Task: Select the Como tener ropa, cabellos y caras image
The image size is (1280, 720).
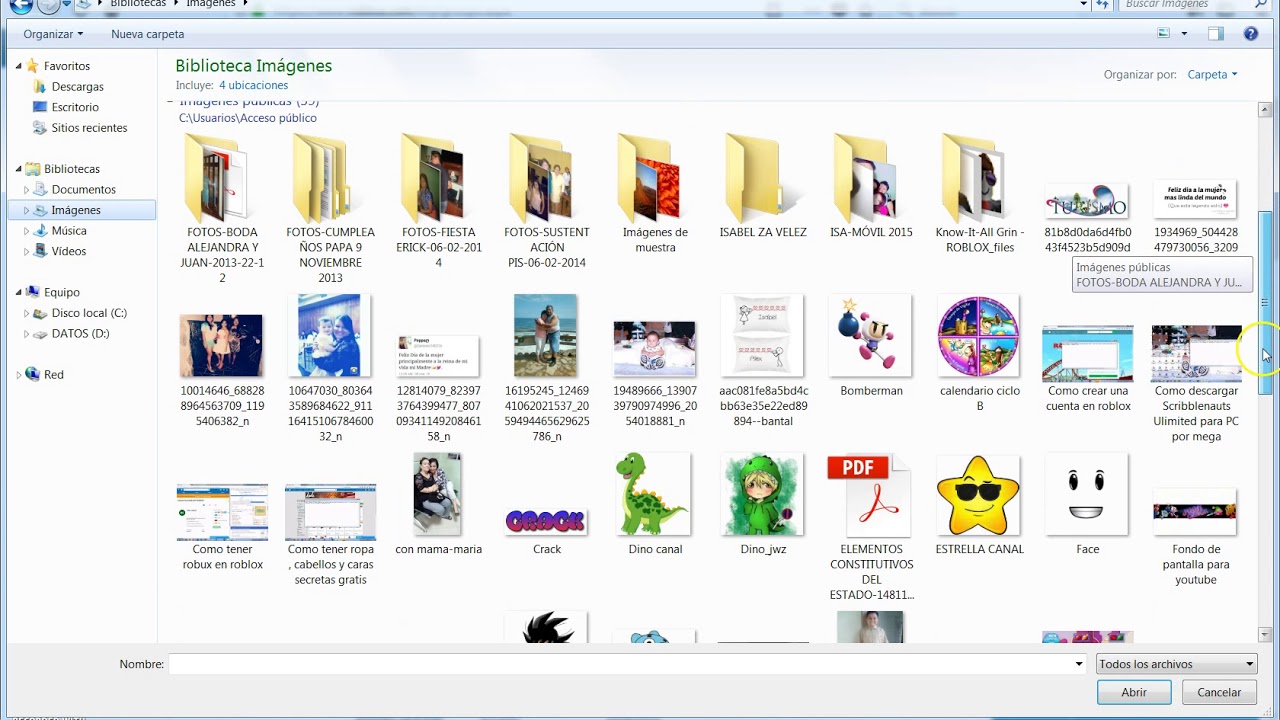Action: click(330, 535)
